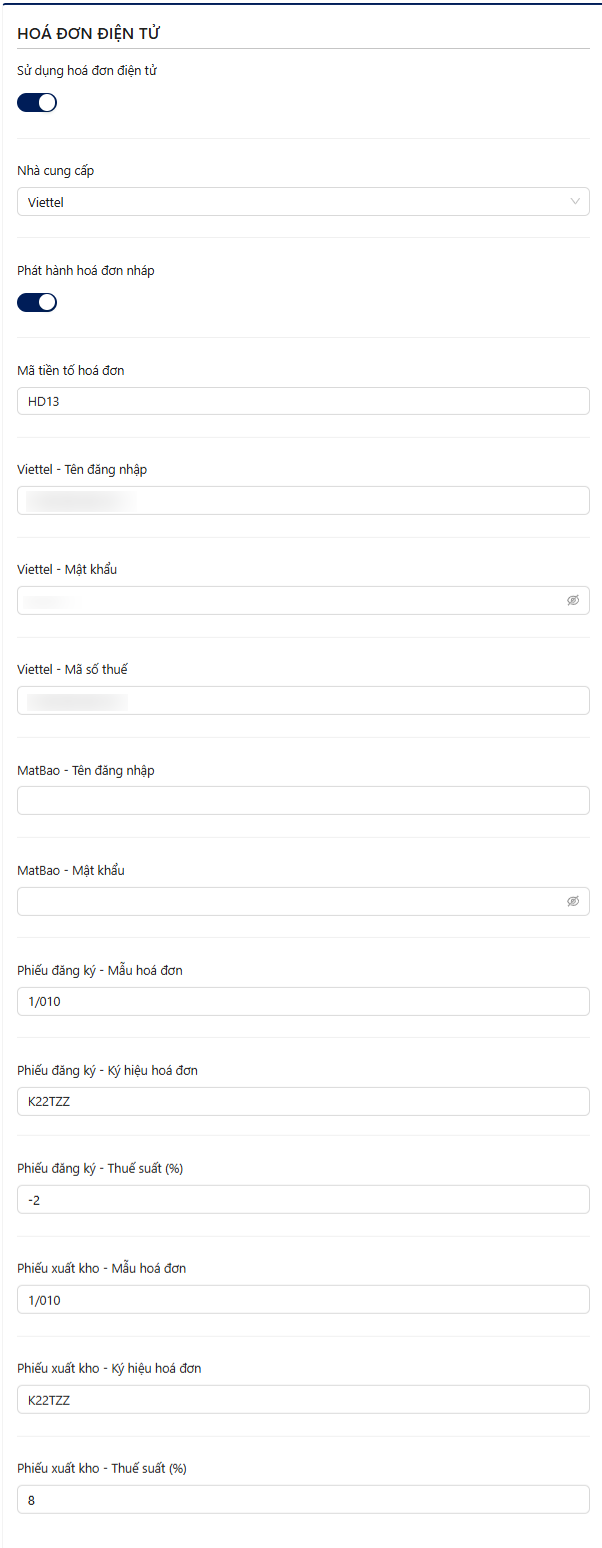This screenshot has height=1548, width=602.
Task: Disable the 'Phát hành hoá đơn nháp' switch
Action: coord(37,302)
